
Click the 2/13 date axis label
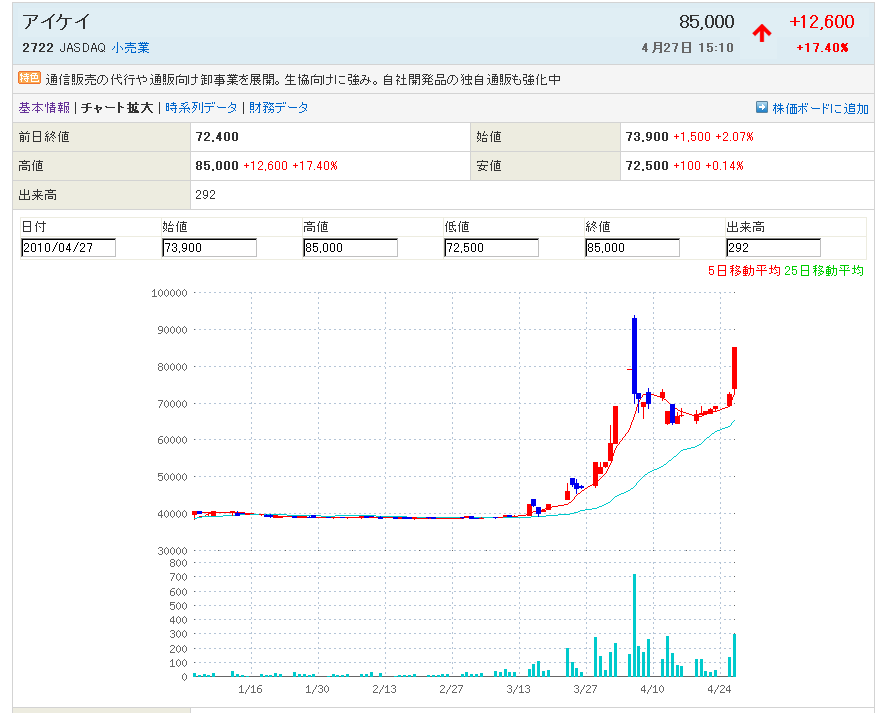[384, 689]
